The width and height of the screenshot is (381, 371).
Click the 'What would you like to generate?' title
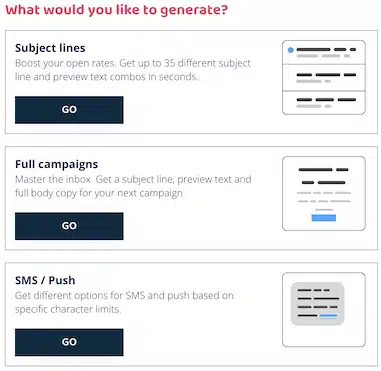click(x=117, y=10)
